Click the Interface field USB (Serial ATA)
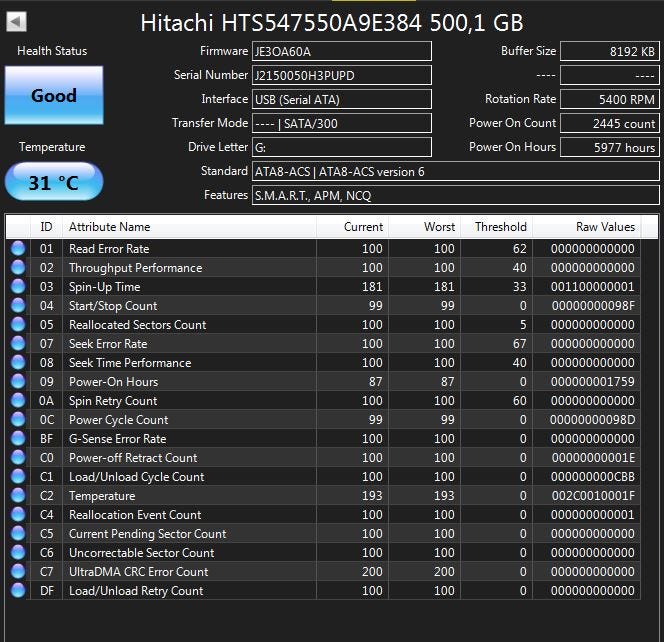This screenshot has width=664, height=642. (342, 100)
